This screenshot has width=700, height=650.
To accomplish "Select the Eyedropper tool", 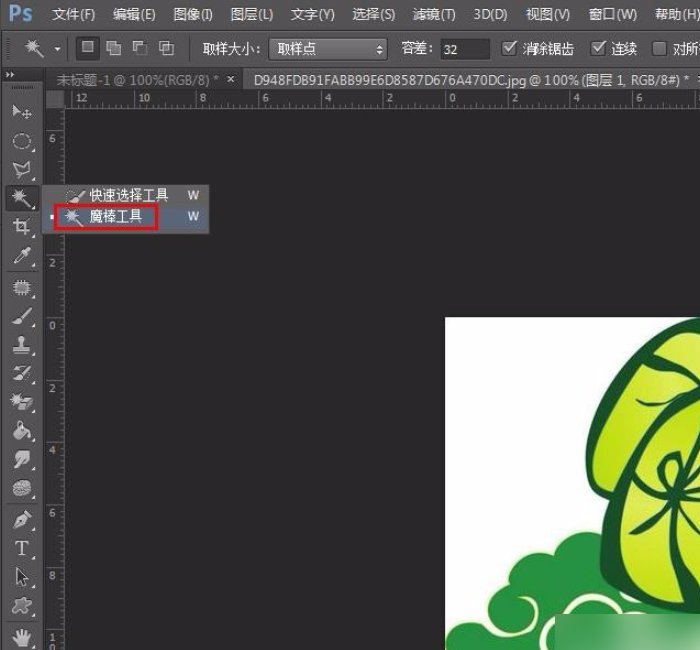I will click(21, 256).
